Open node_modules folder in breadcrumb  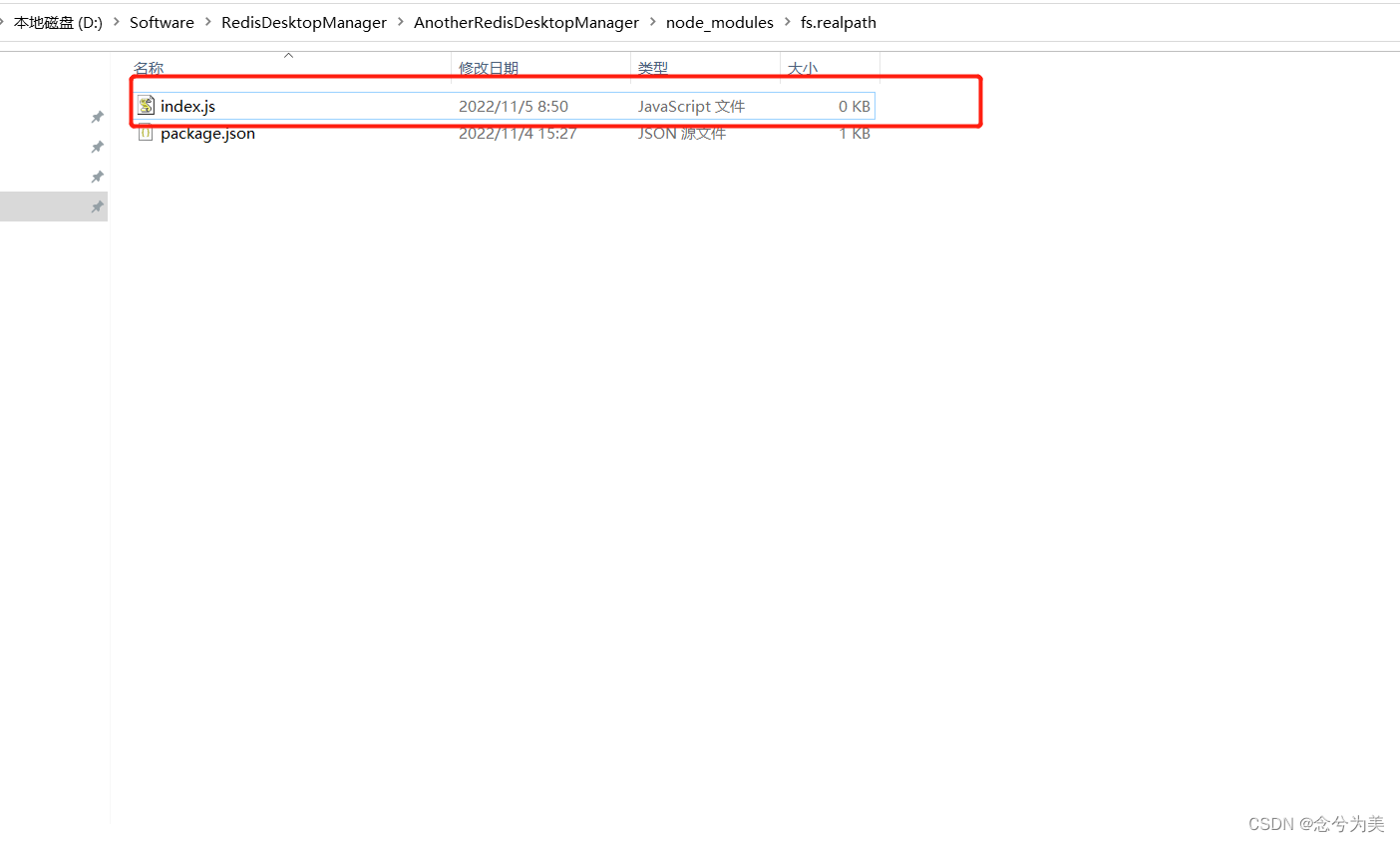pos(720,22)
